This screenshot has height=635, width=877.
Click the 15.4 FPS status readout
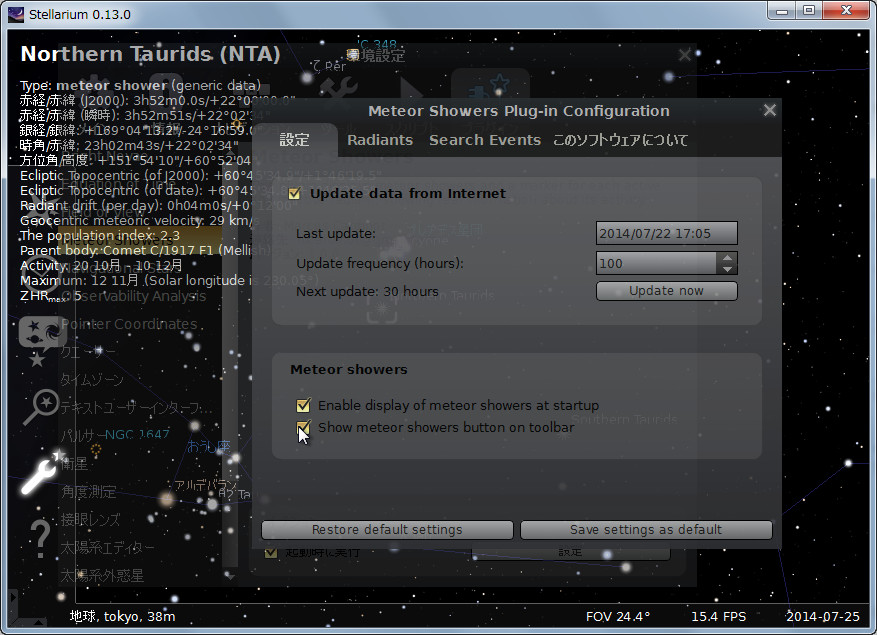click(x=719, y=617)
